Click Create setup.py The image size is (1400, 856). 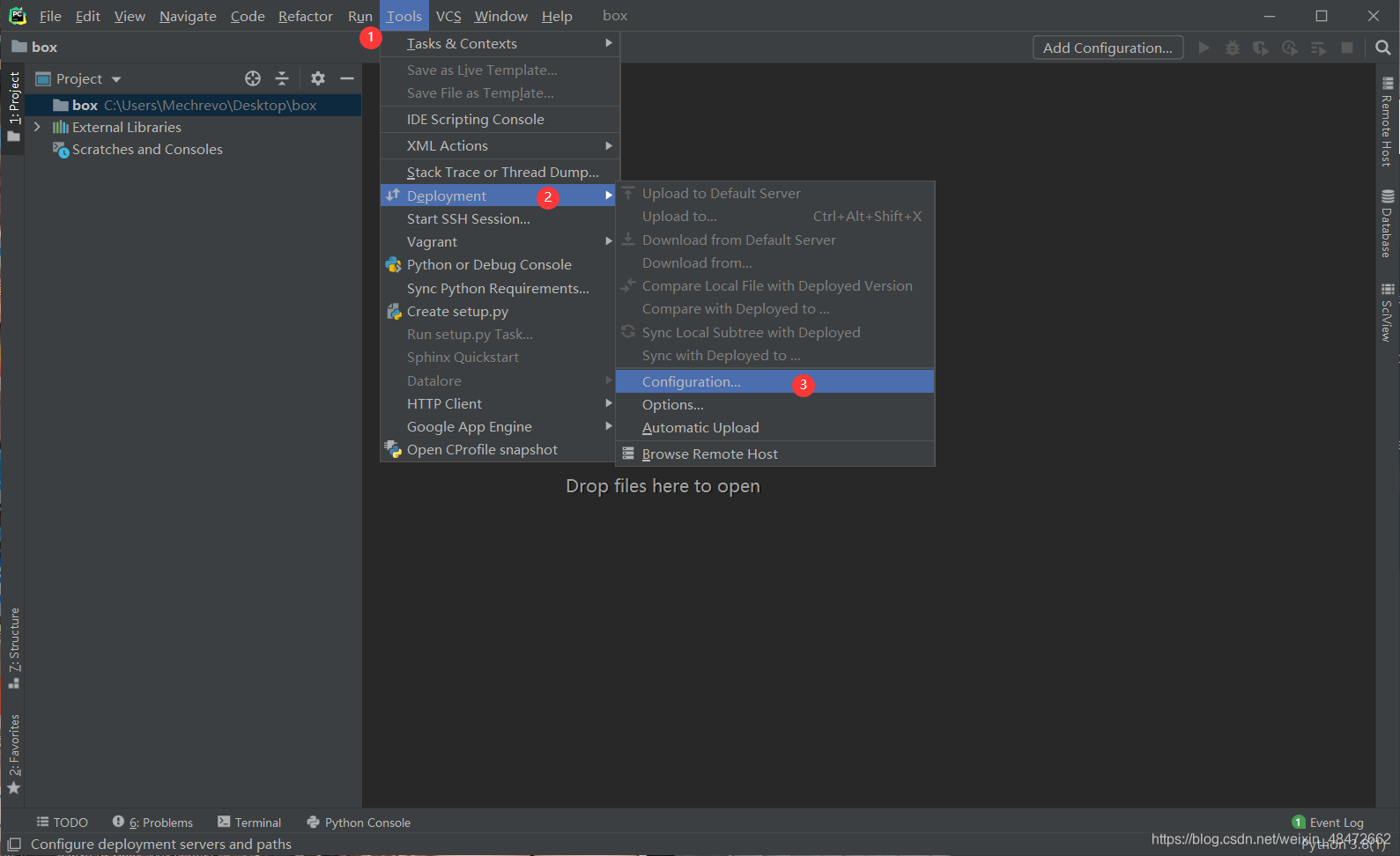(500, 311)
